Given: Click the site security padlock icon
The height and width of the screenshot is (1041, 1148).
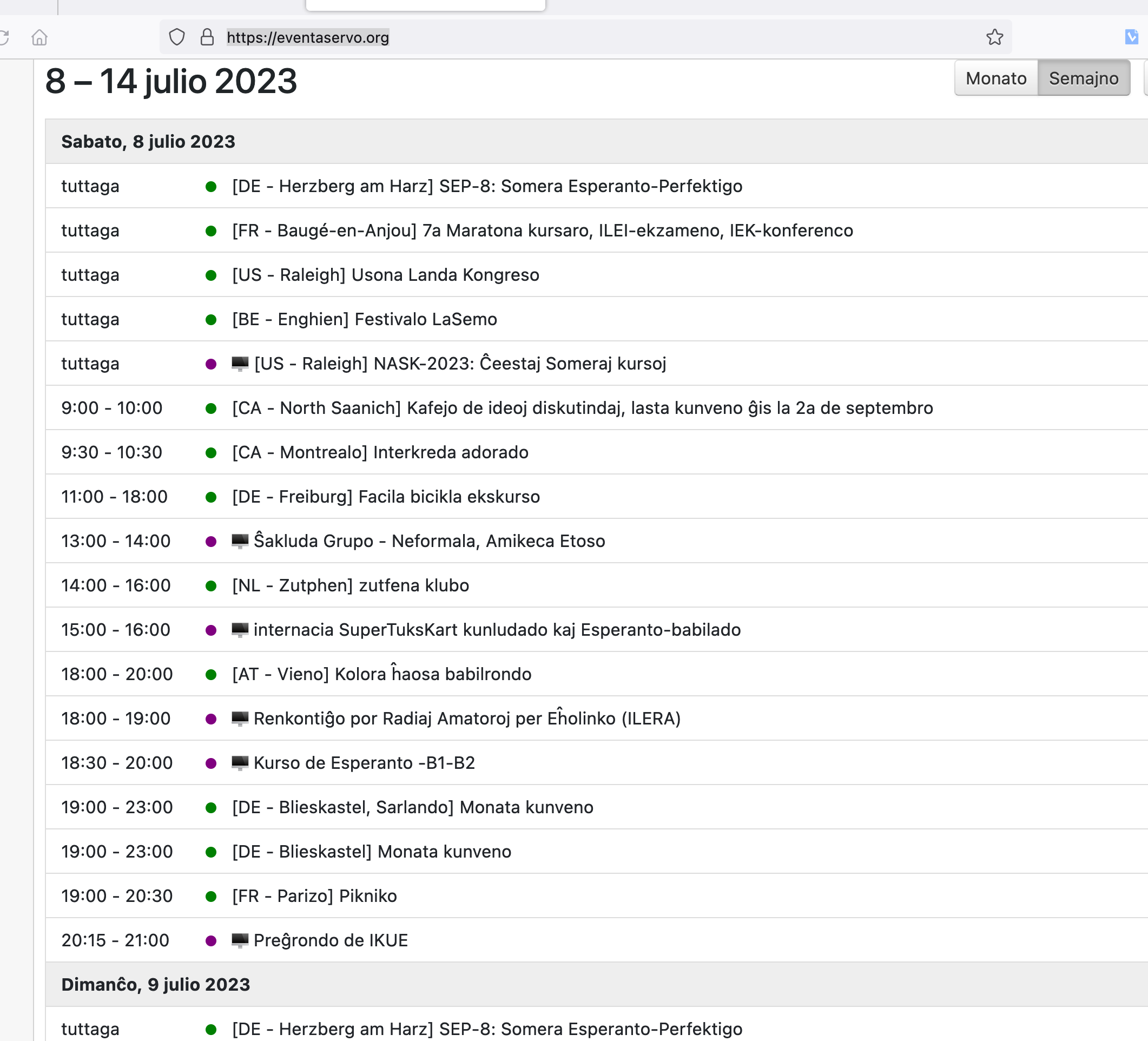Looking at the screenshot, I should pos(207,37).
